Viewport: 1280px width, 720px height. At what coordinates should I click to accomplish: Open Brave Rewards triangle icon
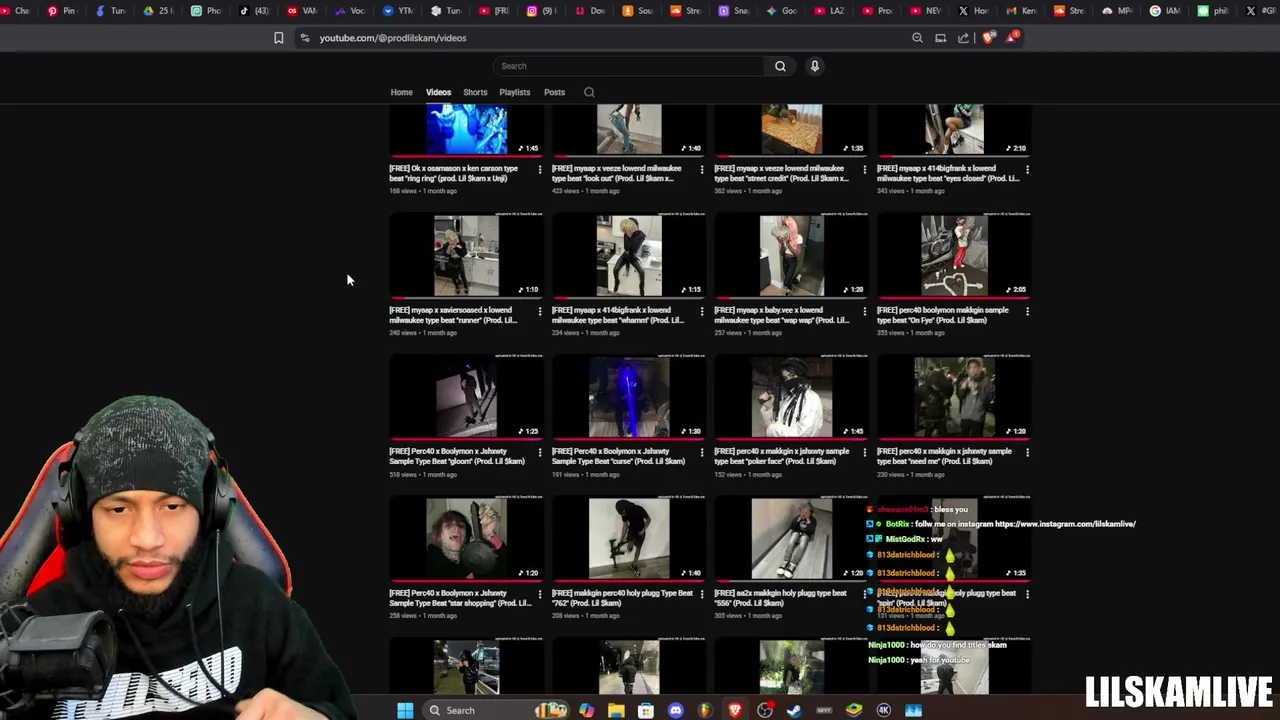pyautogui.click(x=1011, y=38)
